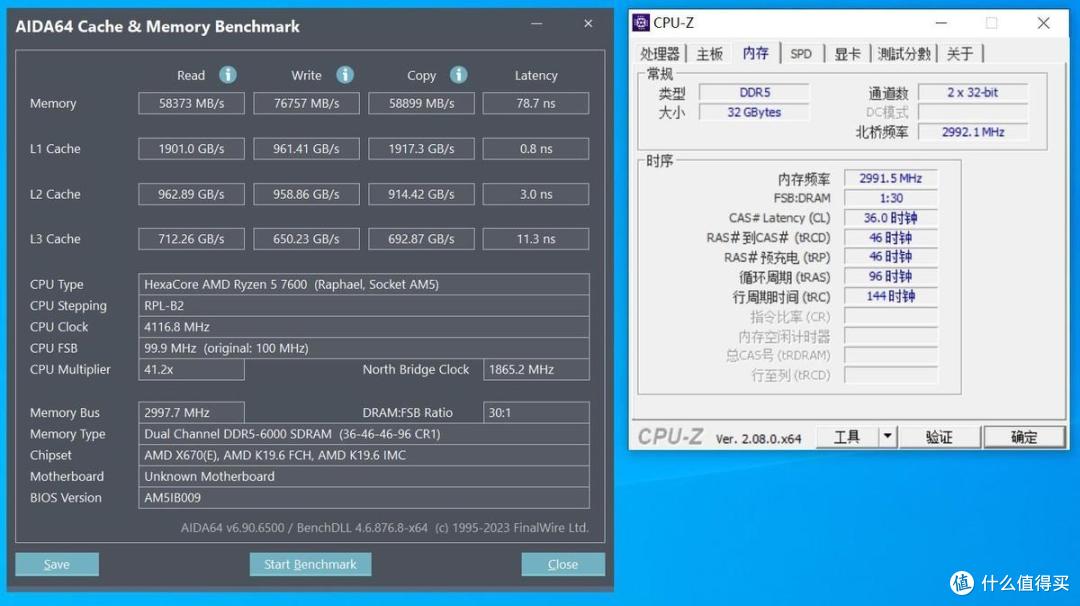Open the SPD tab in CPU-Z
Viewport: 1080px width, 606px height.
click(801, 54)
